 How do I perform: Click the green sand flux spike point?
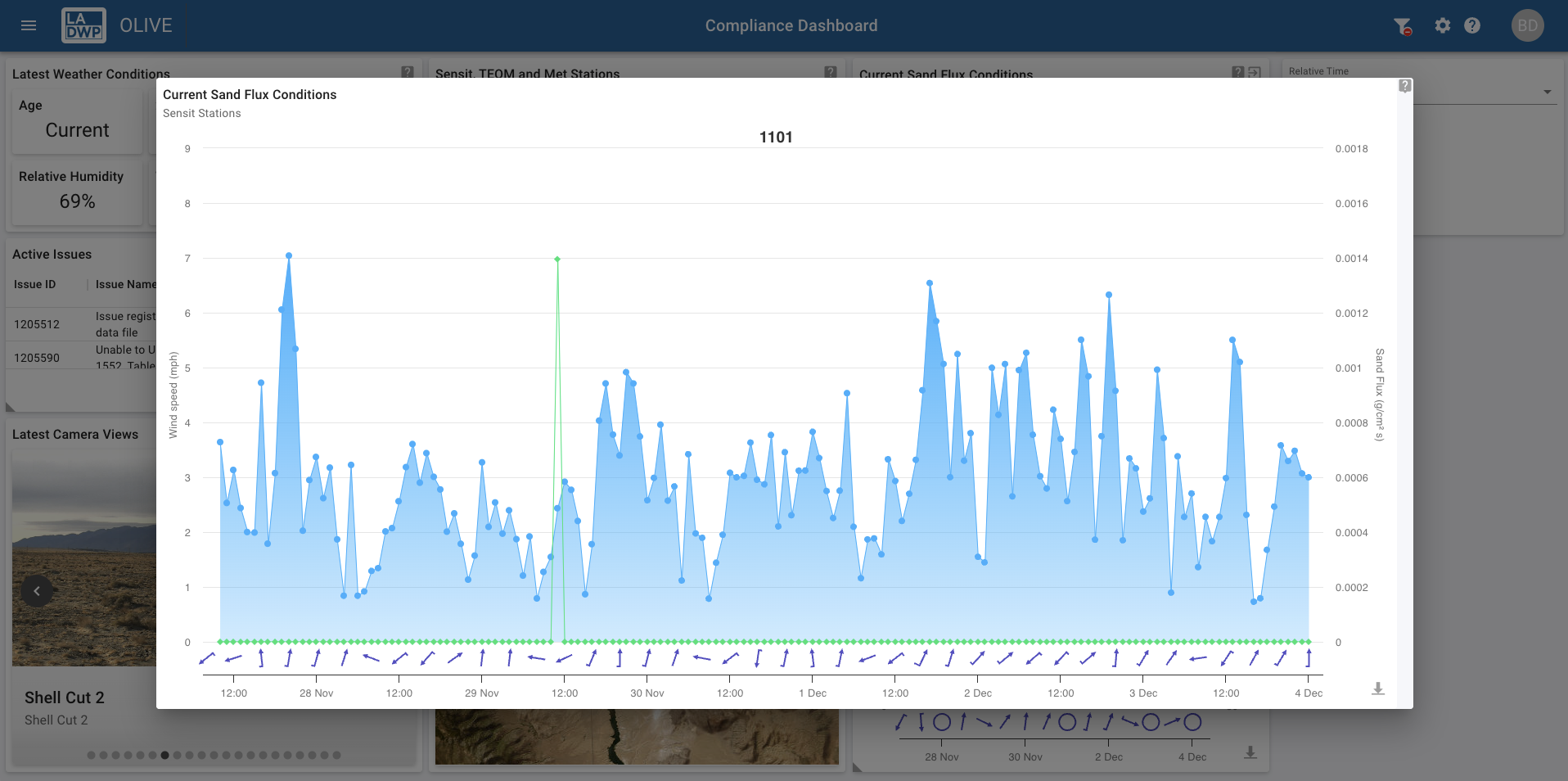coord(557,260)
